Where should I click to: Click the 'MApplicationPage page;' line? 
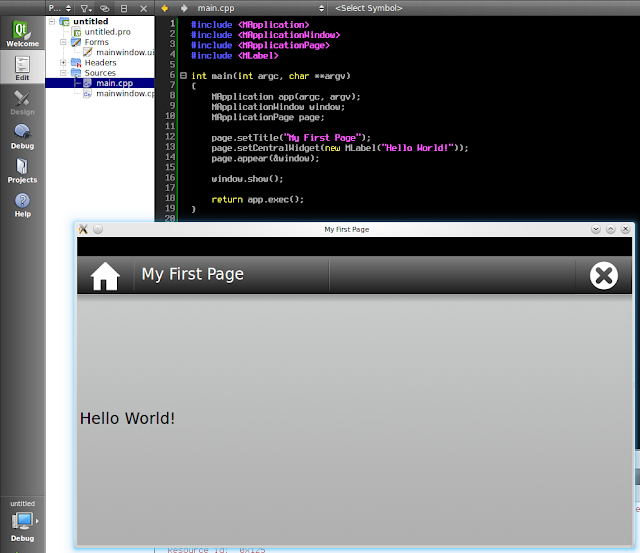point(268,117)
